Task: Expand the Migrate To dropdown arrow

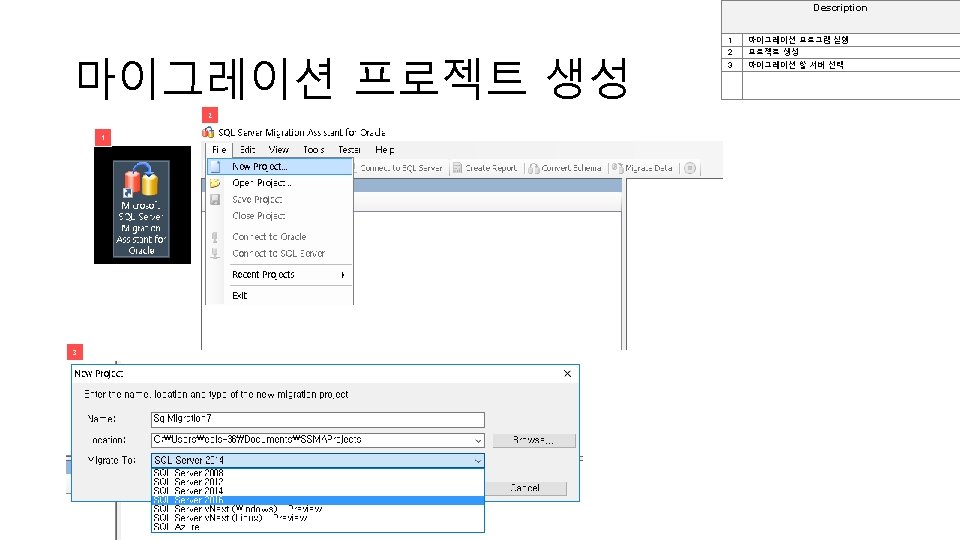Action: coord(478,460)
